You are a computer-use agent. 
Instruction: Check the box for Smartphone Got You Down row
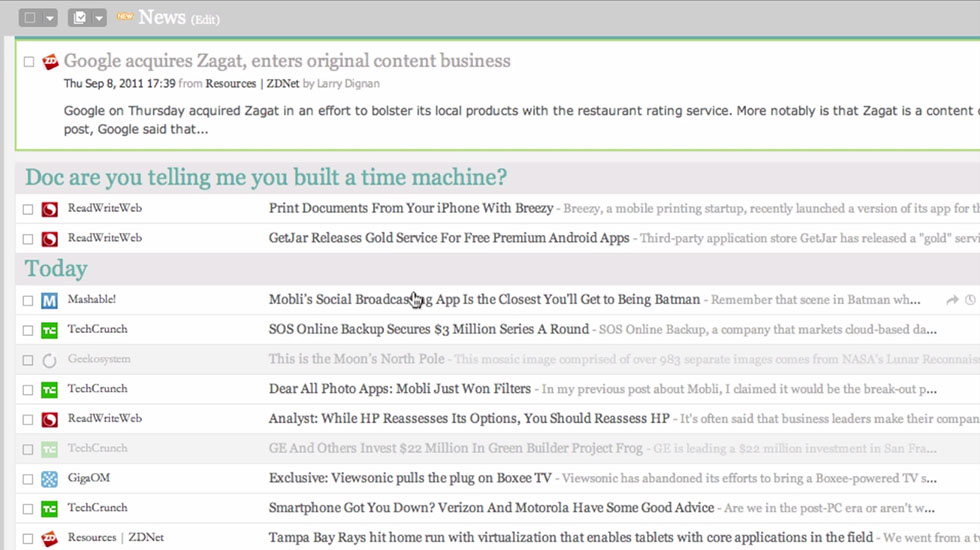pos(28,509)
